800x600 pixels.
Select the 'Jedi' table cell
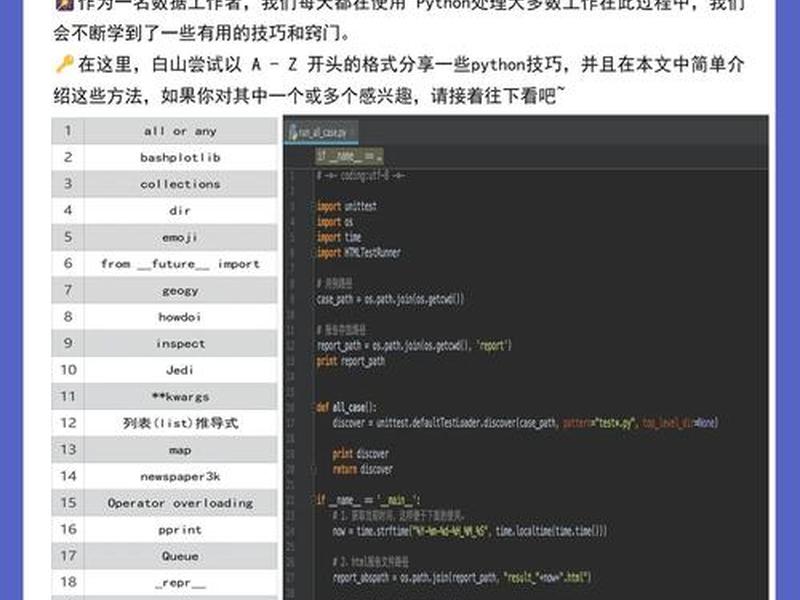(181, 370)
